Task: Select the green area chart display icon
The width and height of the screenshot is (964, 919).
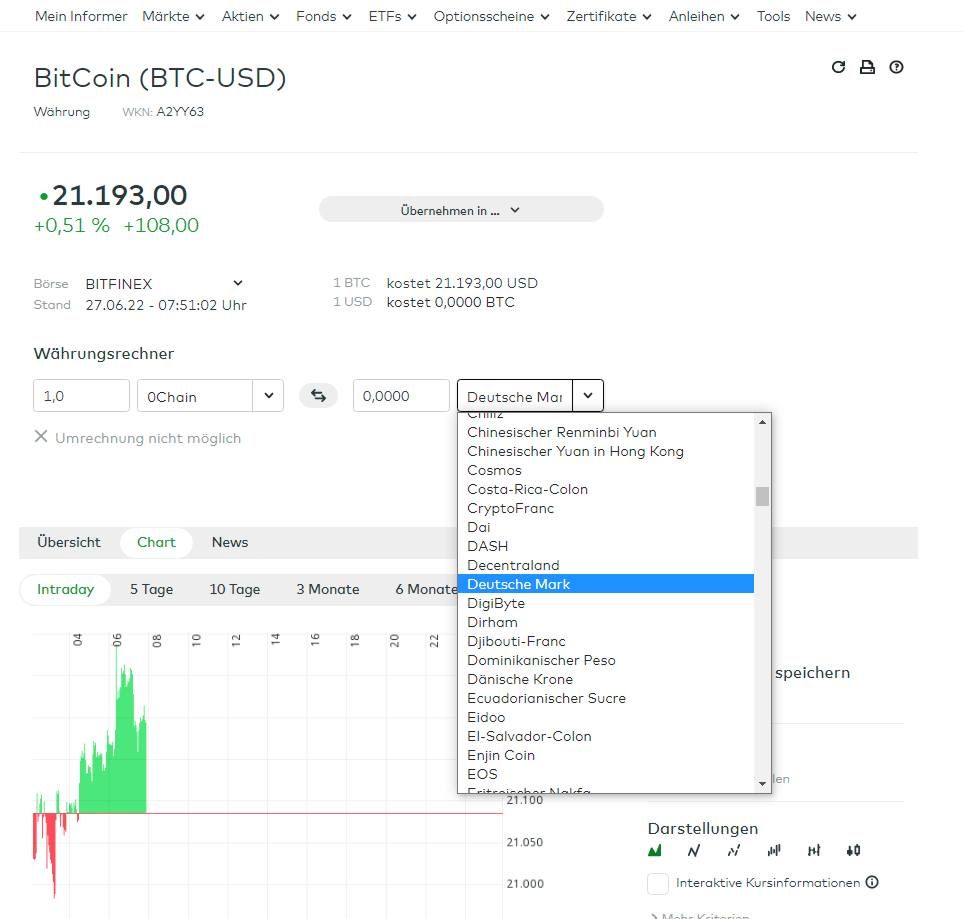Action: [655, 851]
